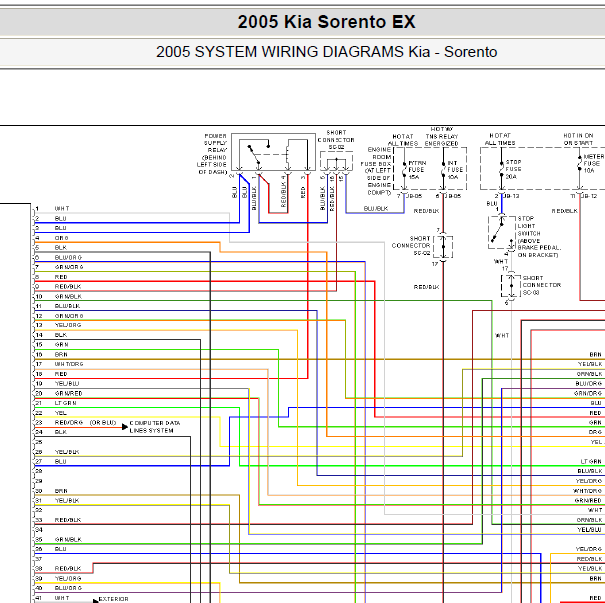
Task: Click the stop light switch schematic symbol
Action: tap(502, 232)
